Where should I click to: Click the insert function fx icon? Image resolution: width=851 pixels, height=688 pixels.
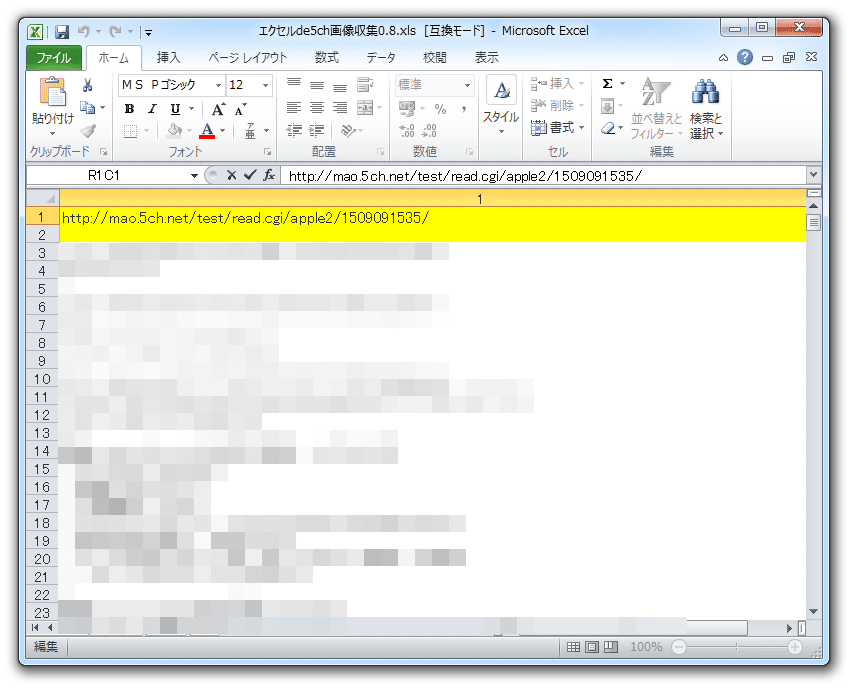269,175
